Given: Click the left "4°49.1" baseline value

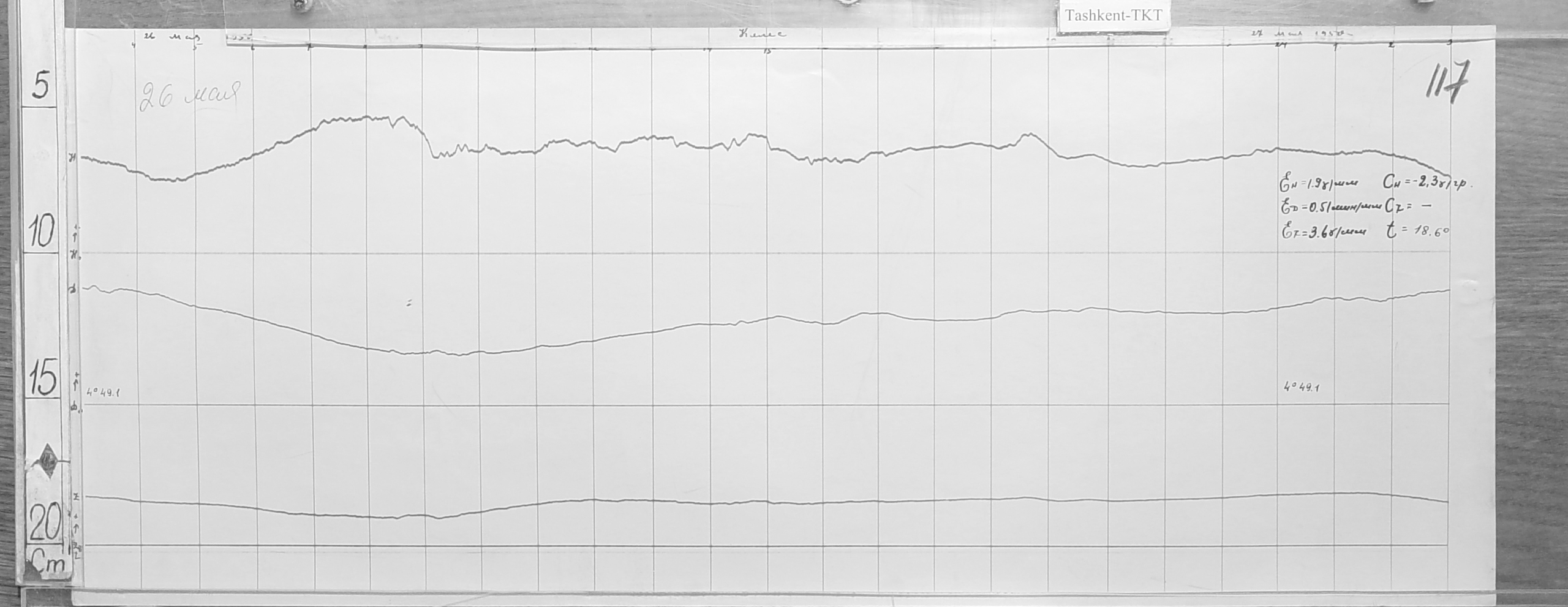Looking at the screenshot, I should 103,392.
